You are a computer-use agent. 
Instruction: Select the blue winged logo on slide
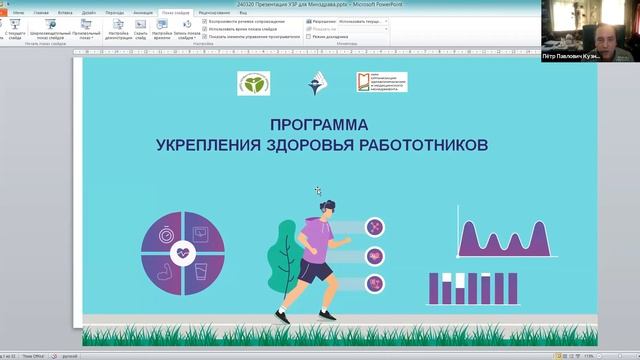pos(318,83)
